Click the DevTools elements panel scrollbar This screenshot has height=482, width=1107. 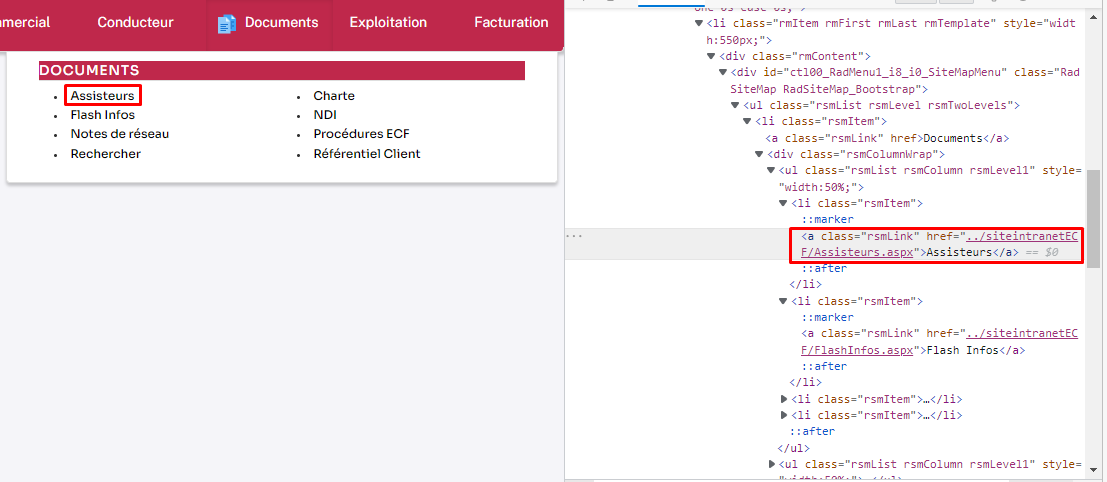(1093, 220)
